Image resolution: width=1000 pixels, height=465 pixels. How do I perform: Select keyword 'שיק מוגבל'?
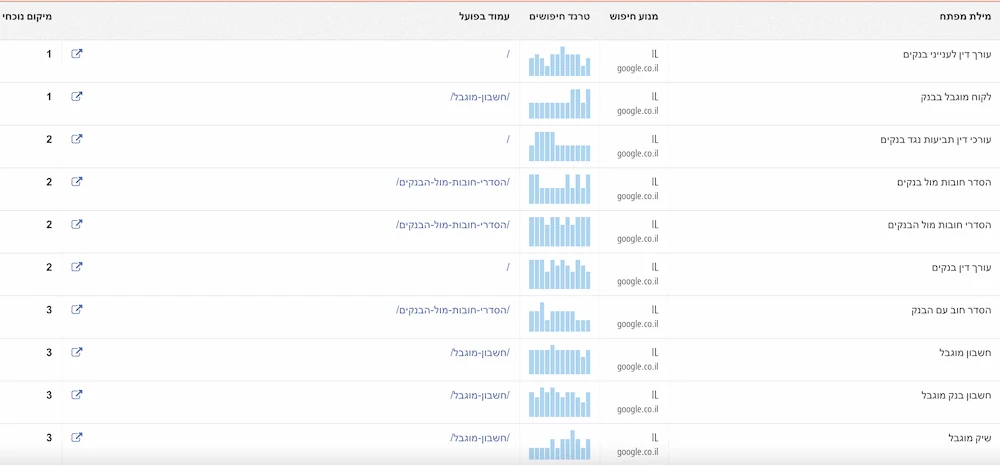[969, 438]
